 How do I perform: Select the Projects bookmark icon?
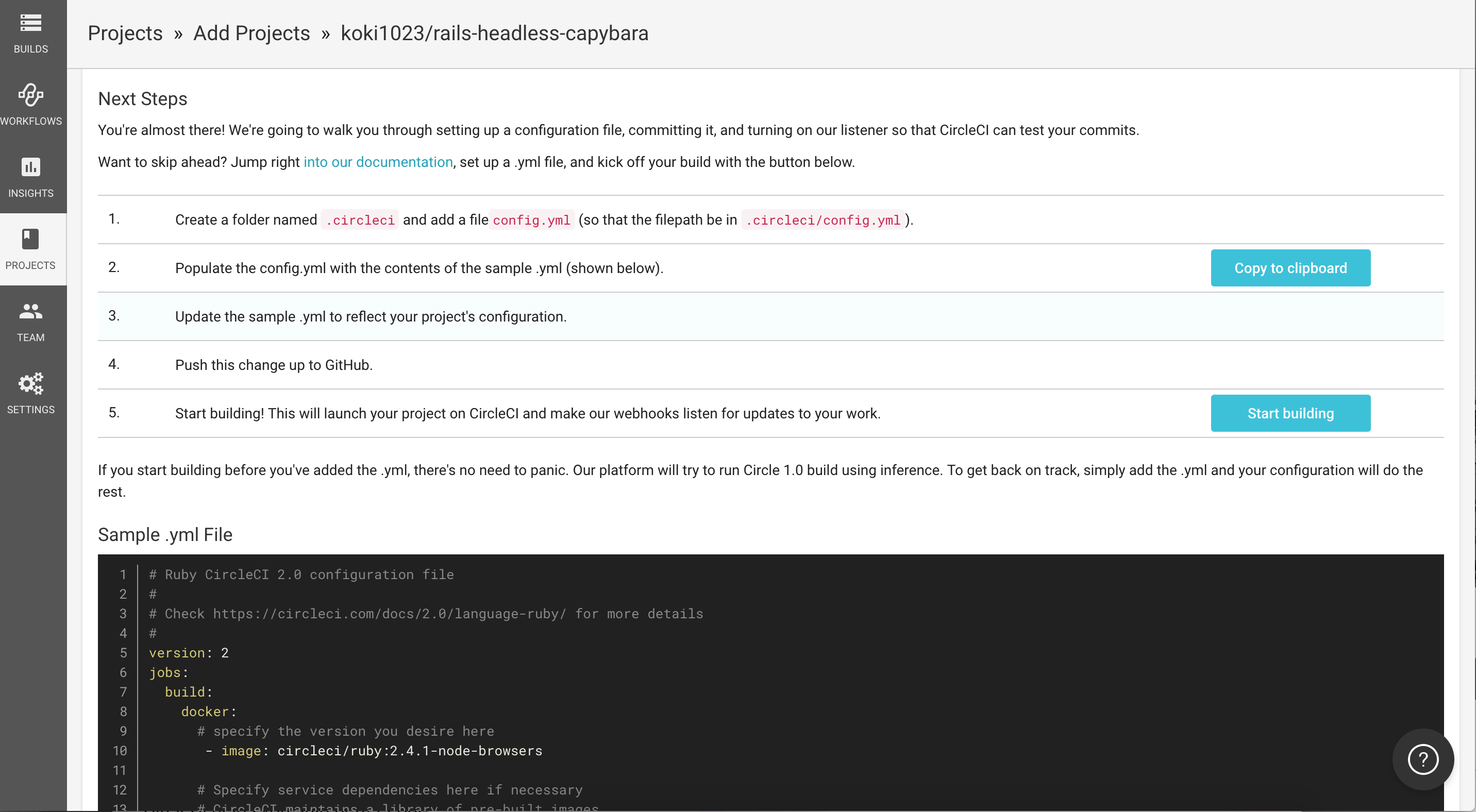click(x=30, y=240)
